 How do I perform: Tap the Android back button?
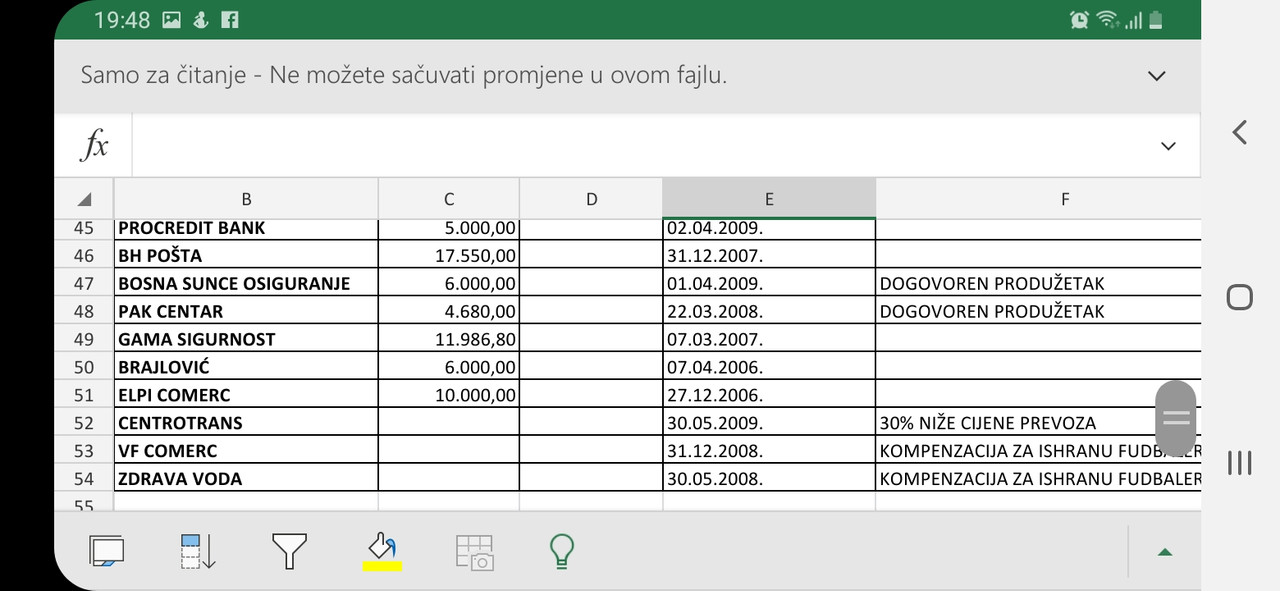click(1240, 131)
